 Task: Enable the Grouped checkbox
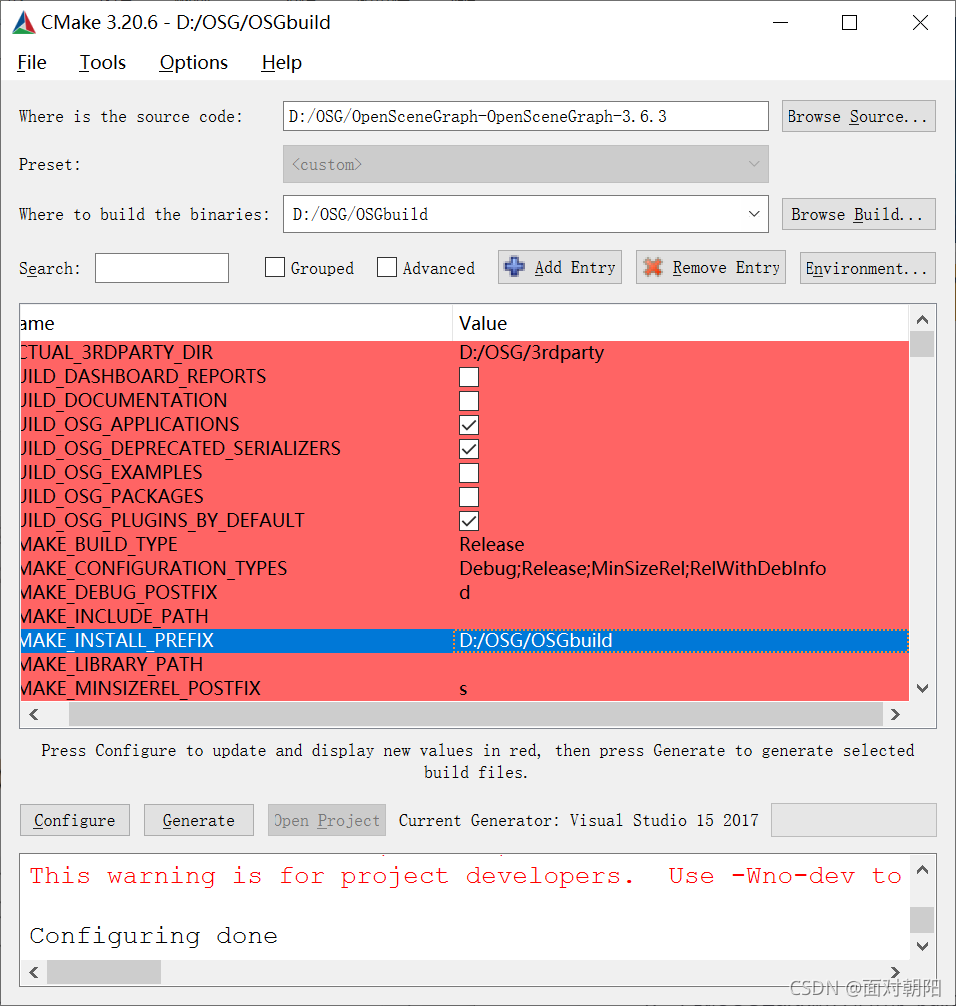tap(275, 268)
